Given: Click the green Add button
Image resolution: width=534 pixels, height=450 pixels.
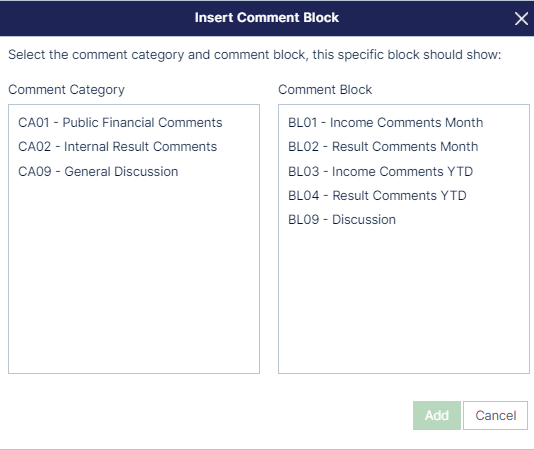Looking at the screenshot, I should tap(437, 415).
